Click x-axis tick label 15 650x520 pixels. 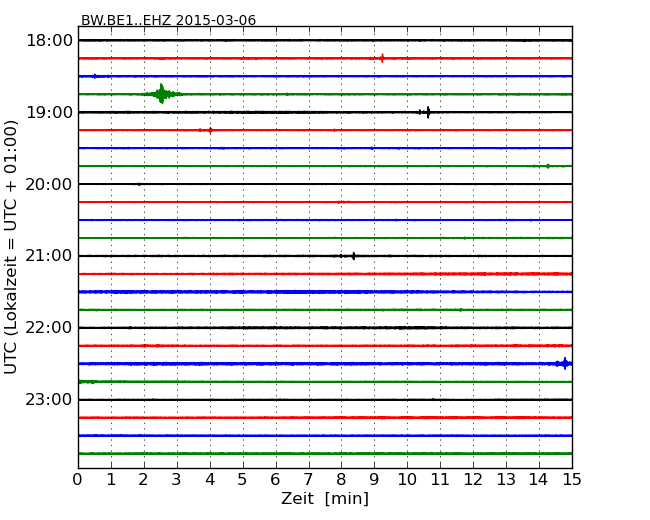click(572, 480)
